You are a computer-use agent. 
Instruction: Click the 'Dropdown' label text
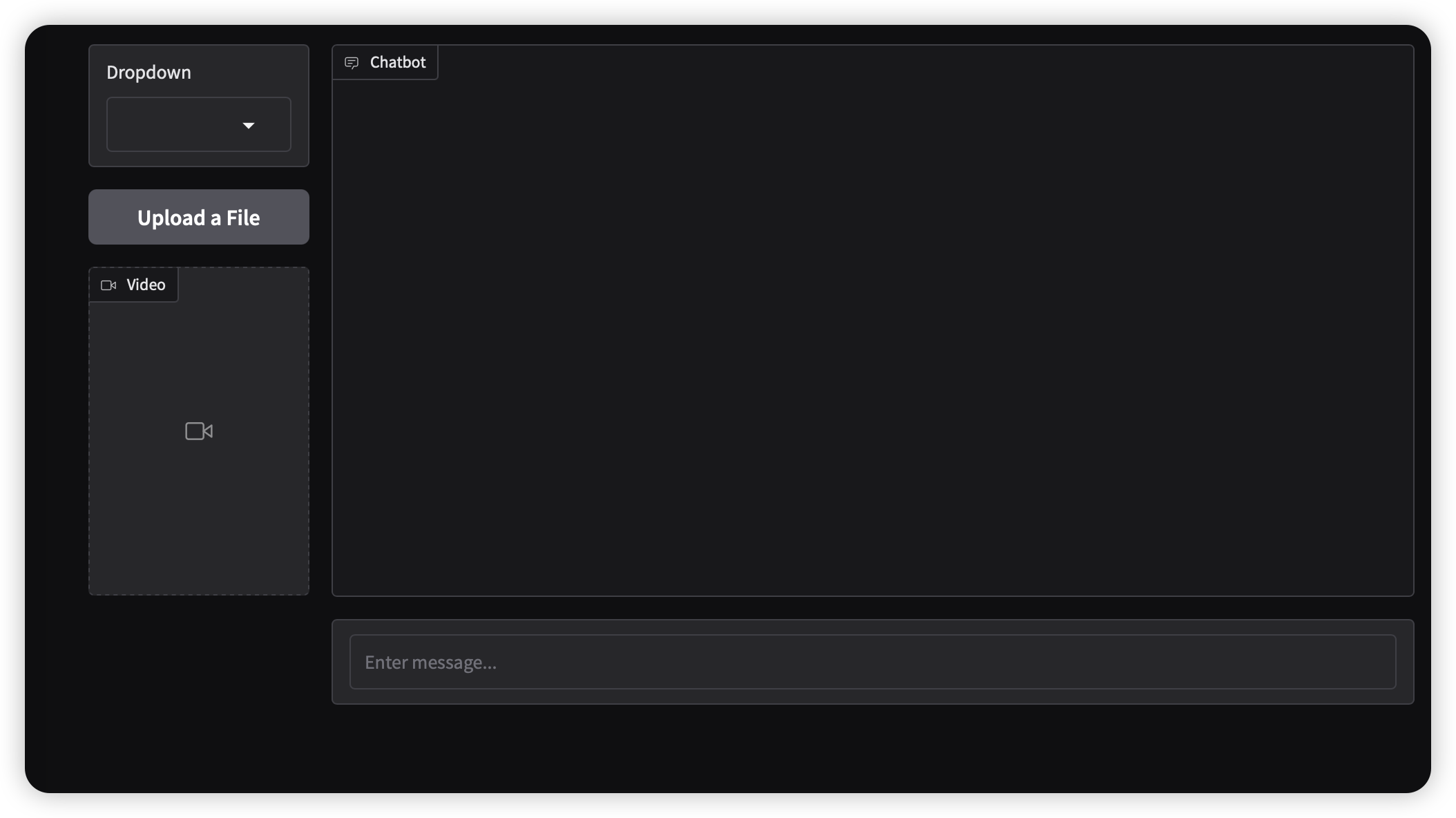click(x=149, y=73)
